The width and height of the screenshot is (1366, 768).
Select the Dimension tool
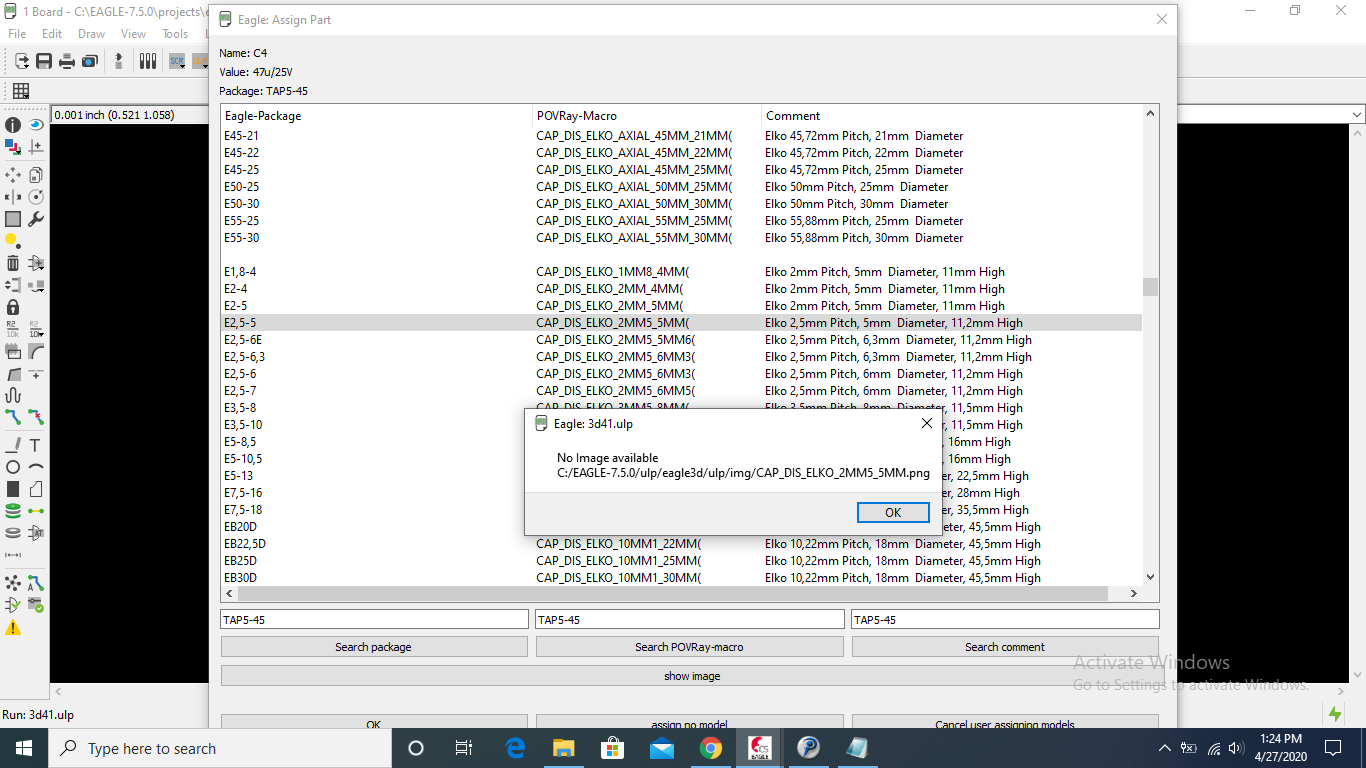pyautogui.click(x=13, y=555)
